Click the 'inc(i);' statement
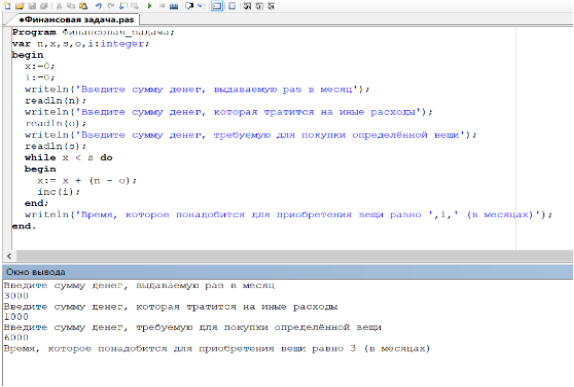Image resolution: width=574 pixels, height=387 pixels. 58,192
